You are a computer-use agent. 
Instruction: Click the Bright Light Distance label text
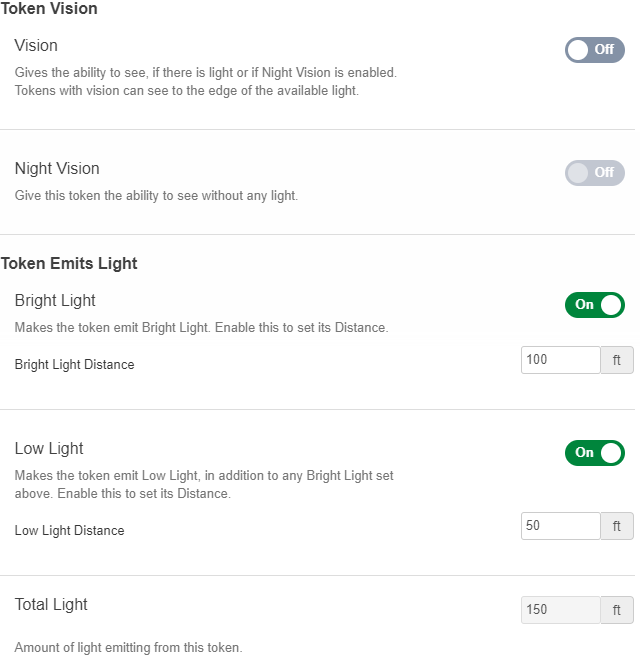74,365
